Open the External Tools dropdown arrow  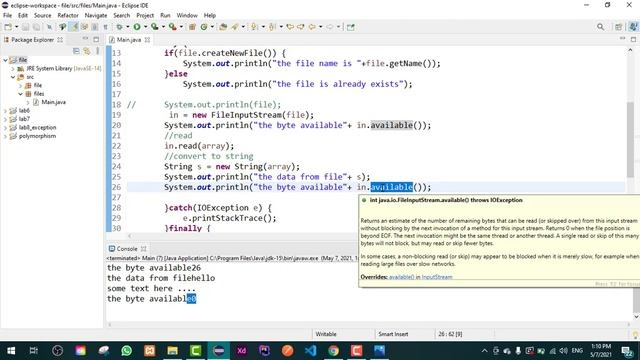[x=181, y=27]
